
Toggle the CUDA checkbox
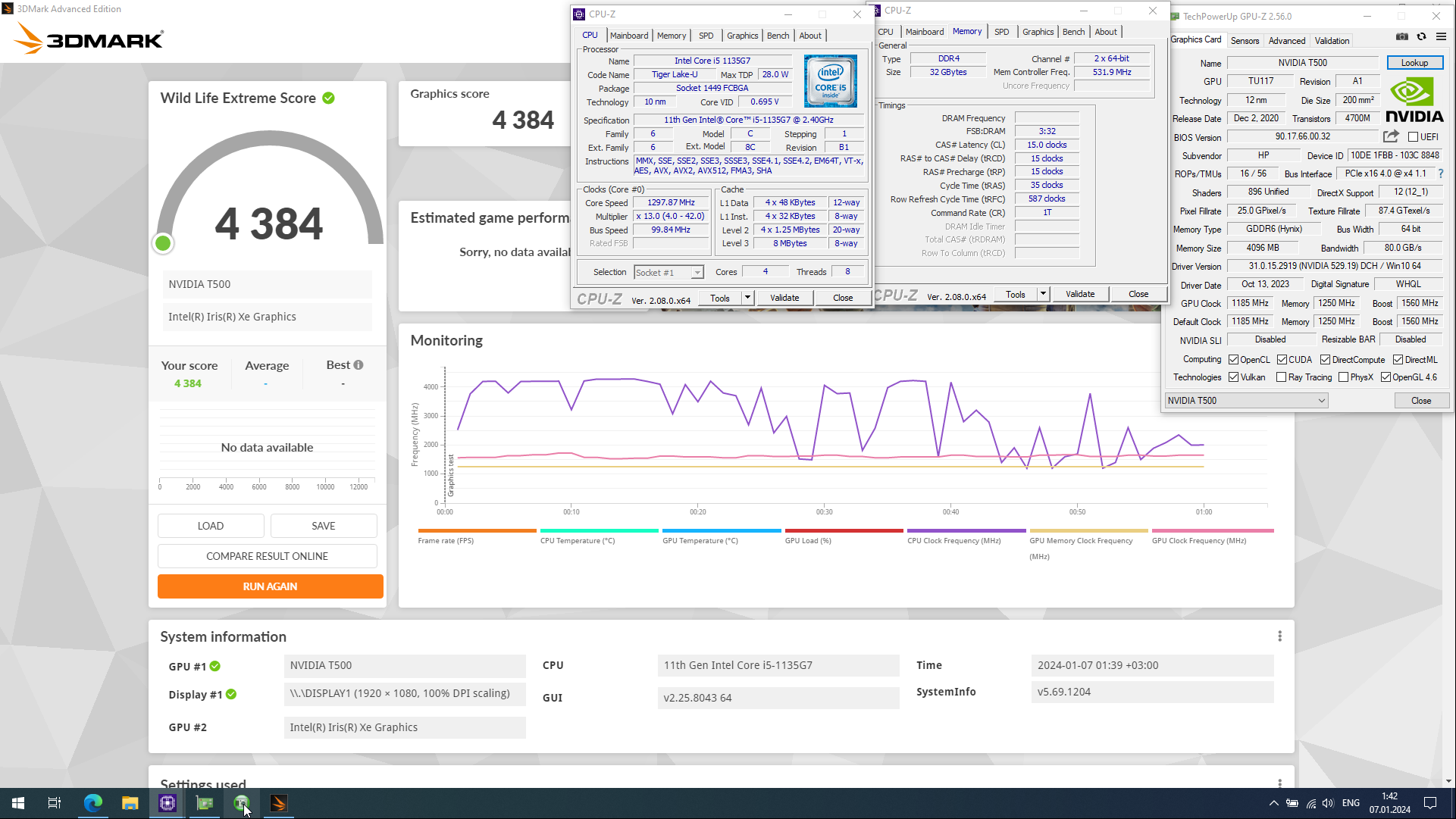click(x=1282, y=360)
